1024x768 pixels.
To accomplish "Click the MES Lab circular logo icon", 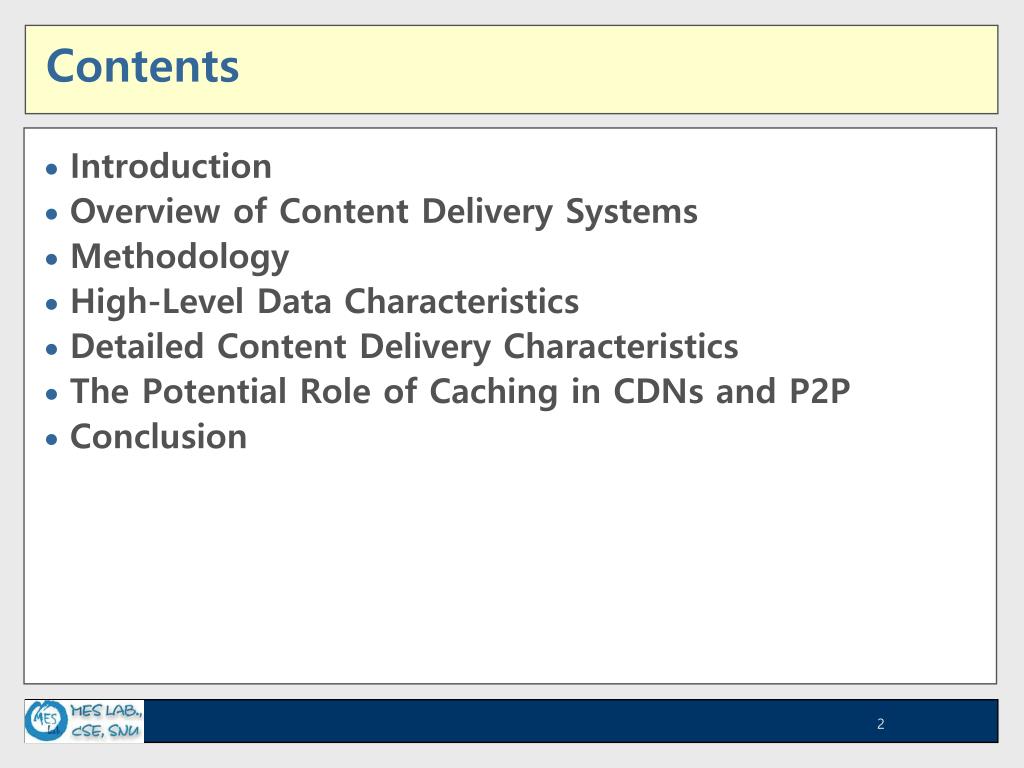I will pyautogui.click(x=46, y=720).
